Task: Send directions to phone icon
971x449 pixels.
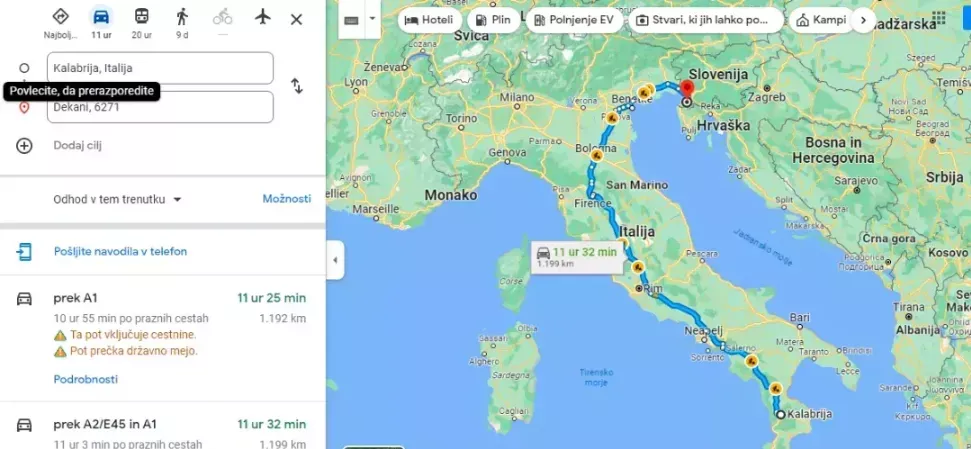Action: [x=24, y=251]
